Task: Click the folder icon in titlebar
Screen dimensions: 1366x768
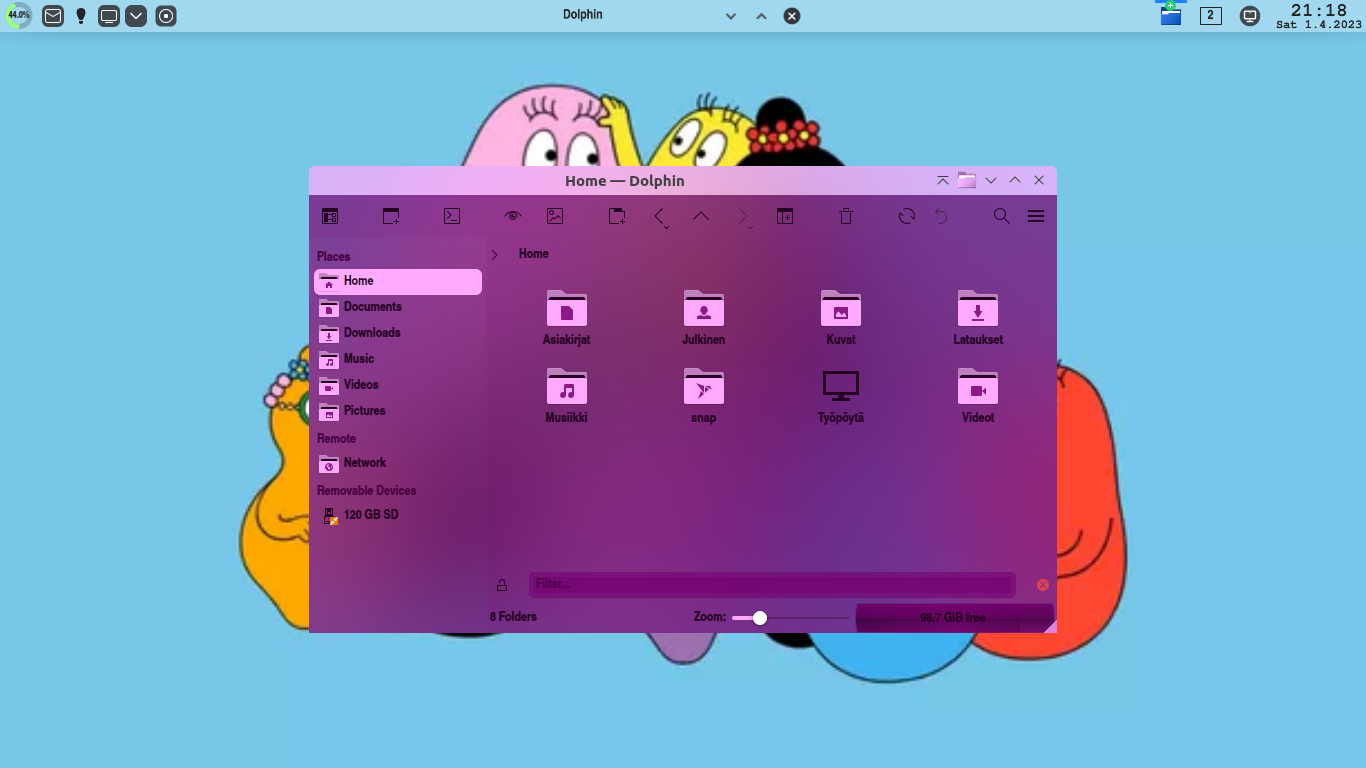Action: coord(966,181)
